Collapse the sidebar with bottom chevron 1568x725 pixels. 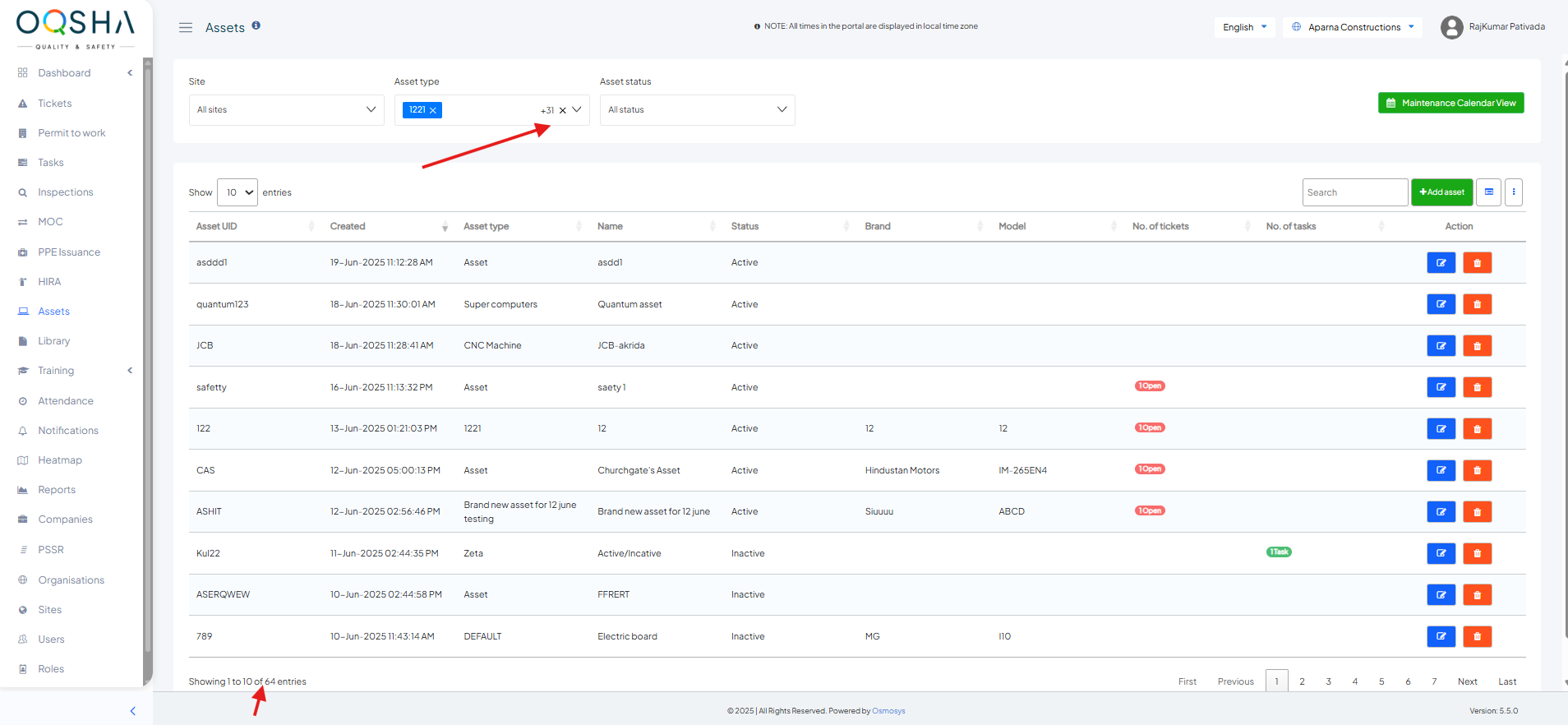pyautogui.click(x=133, y=711)
